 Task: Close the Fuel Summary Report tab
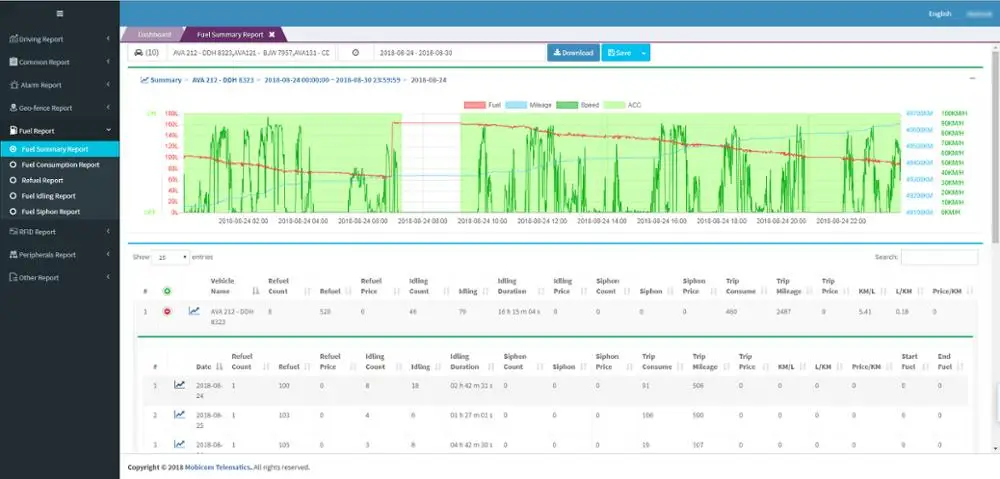272,34
